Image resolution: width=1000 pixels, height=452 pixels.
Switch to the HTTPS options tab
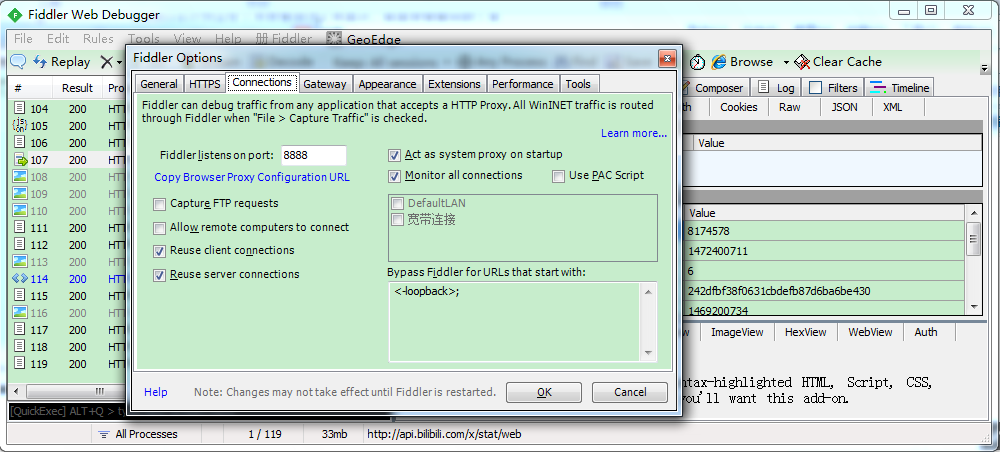[205, 84]
